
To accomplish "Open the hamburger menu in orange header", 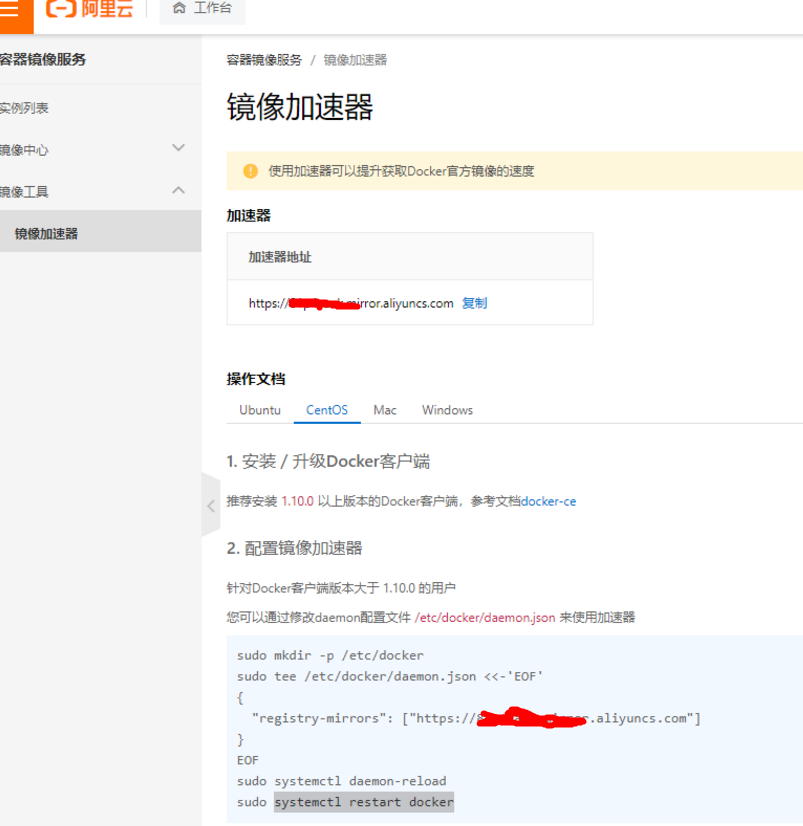I will pos(9,8).
